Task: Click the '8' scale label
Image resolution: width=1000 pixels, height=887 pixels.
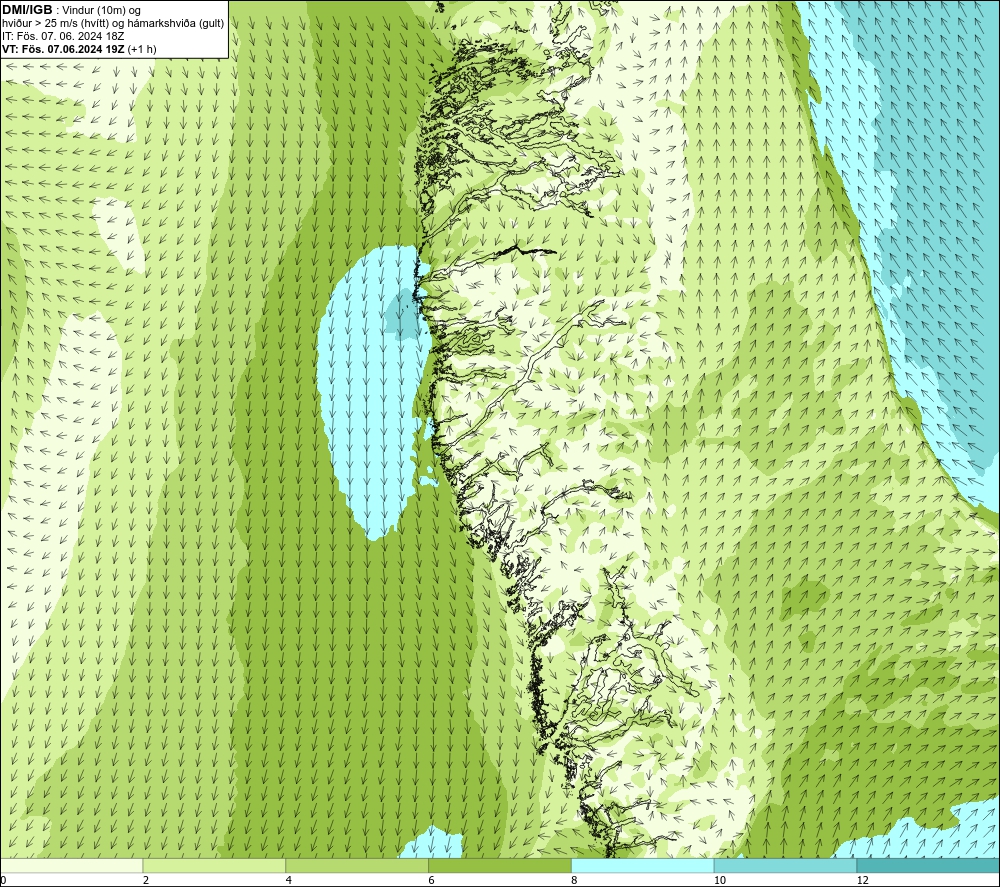Action: point(575,880)
